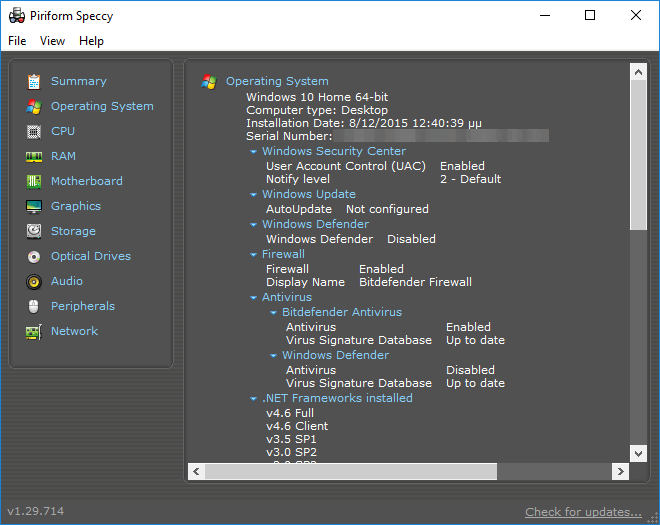Maximize the Speccy window
This screenshot has width=660, height=525.
click(x=590, y=16)
